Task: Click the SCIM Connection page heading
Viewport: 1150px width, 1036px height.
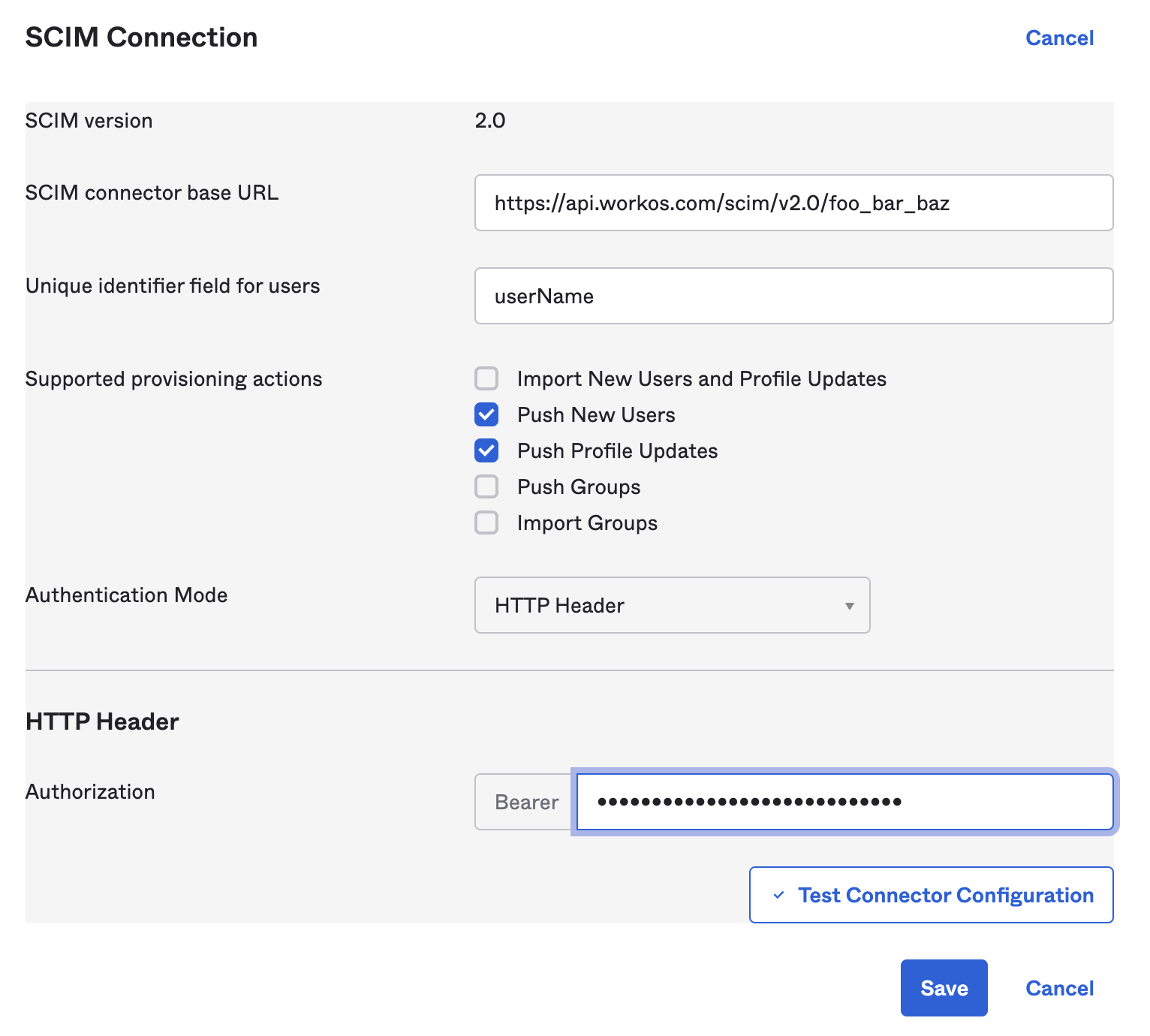Action: (141, 38)
